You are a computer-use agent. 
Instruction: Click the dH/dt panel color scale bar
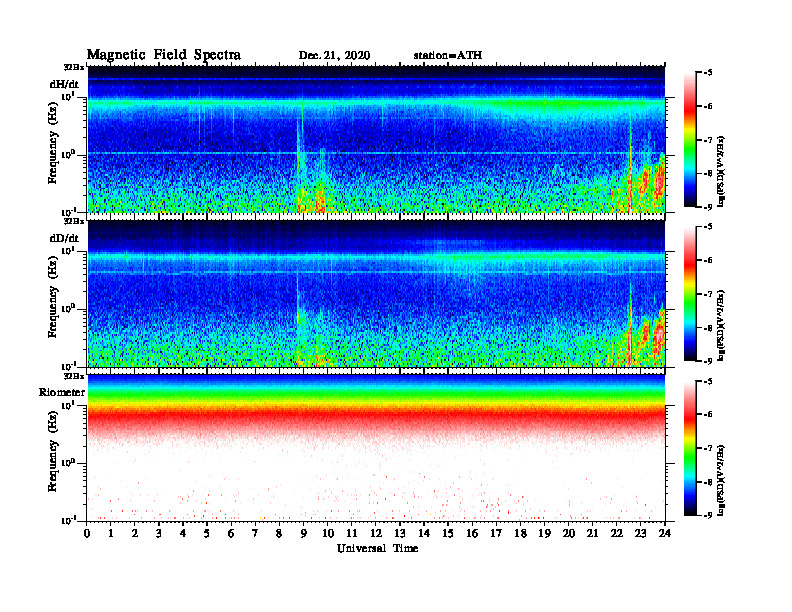point(690,140)
